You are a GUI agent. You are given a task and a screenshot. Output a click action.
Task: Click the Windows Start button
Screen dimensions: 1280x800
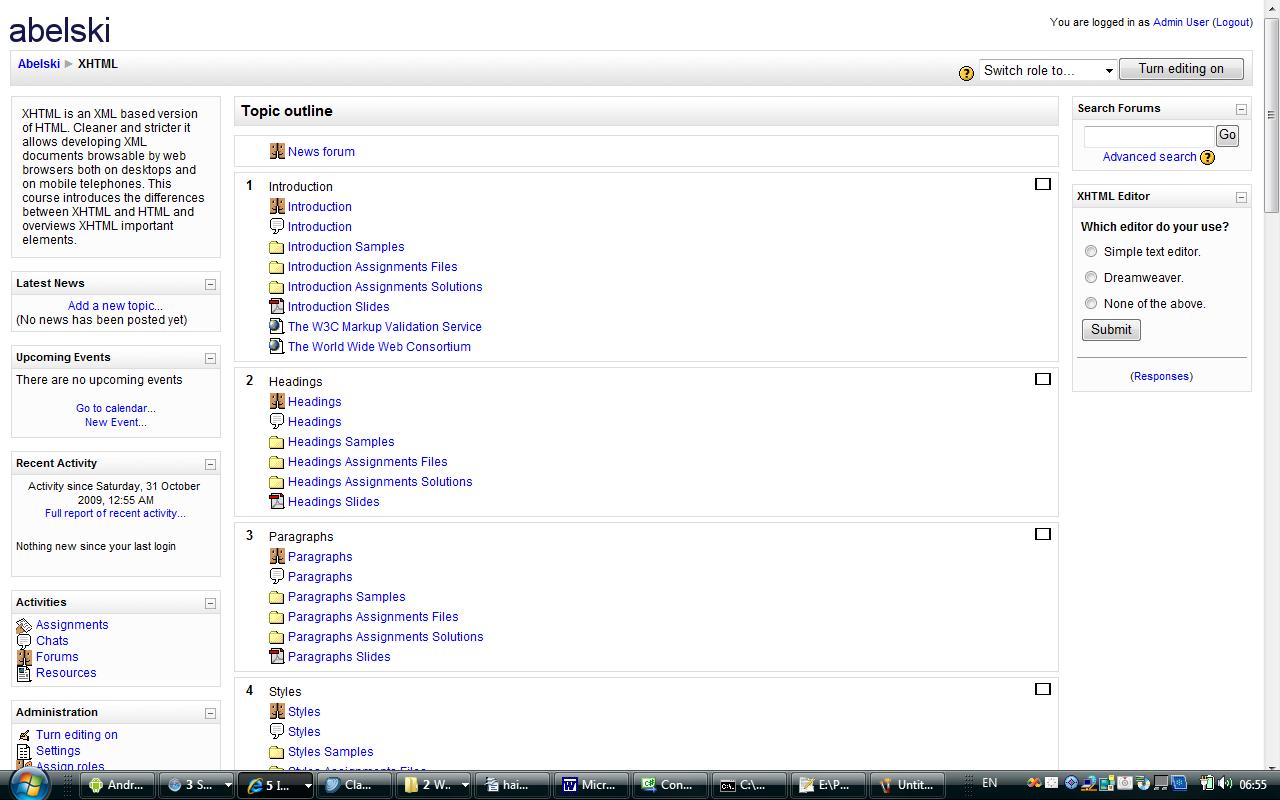27,784
